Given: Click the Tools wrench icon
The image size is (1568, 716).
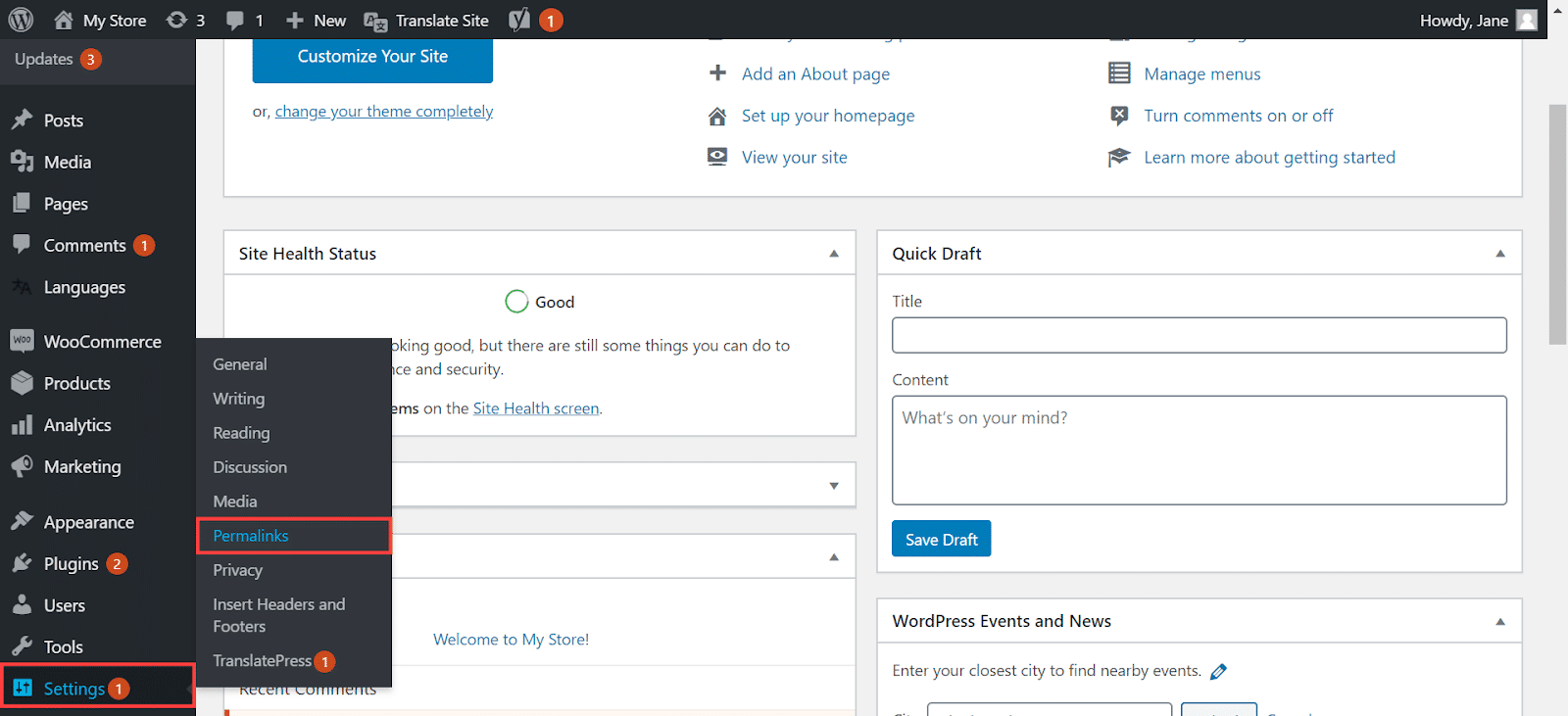Looking at the screenshot, I should click(22, 646).
